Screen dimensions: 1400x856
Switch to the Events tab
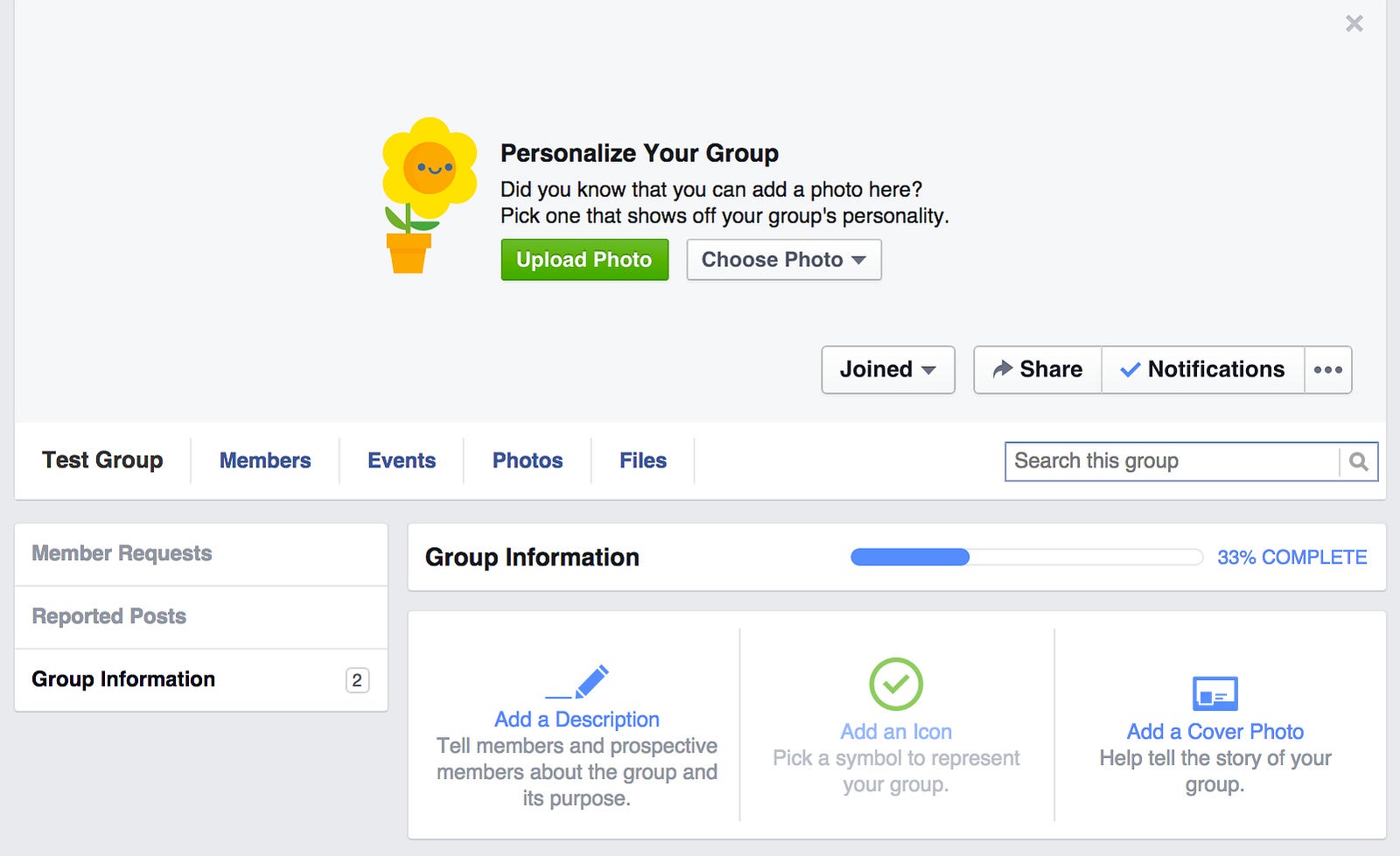(402, 460)
